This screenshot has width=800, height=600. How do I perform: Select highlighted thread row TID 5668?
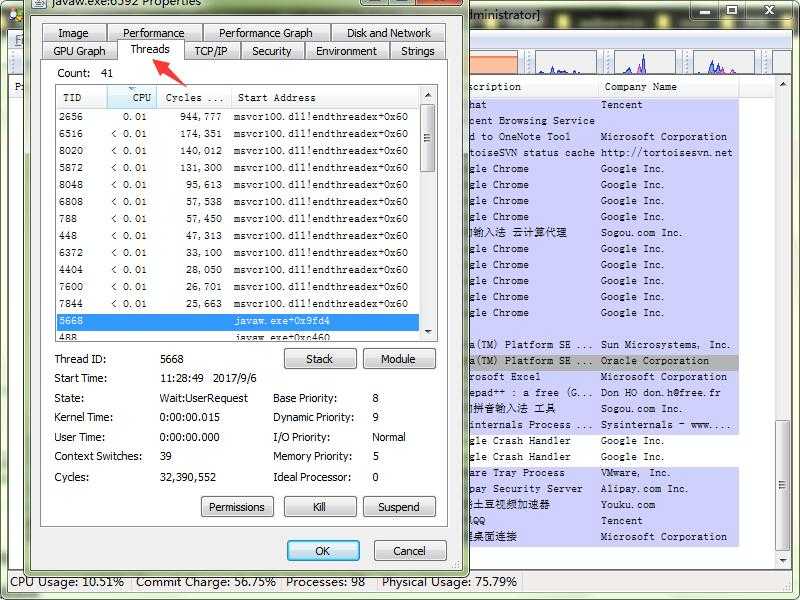pyautogui.click(x=237, y=321)
